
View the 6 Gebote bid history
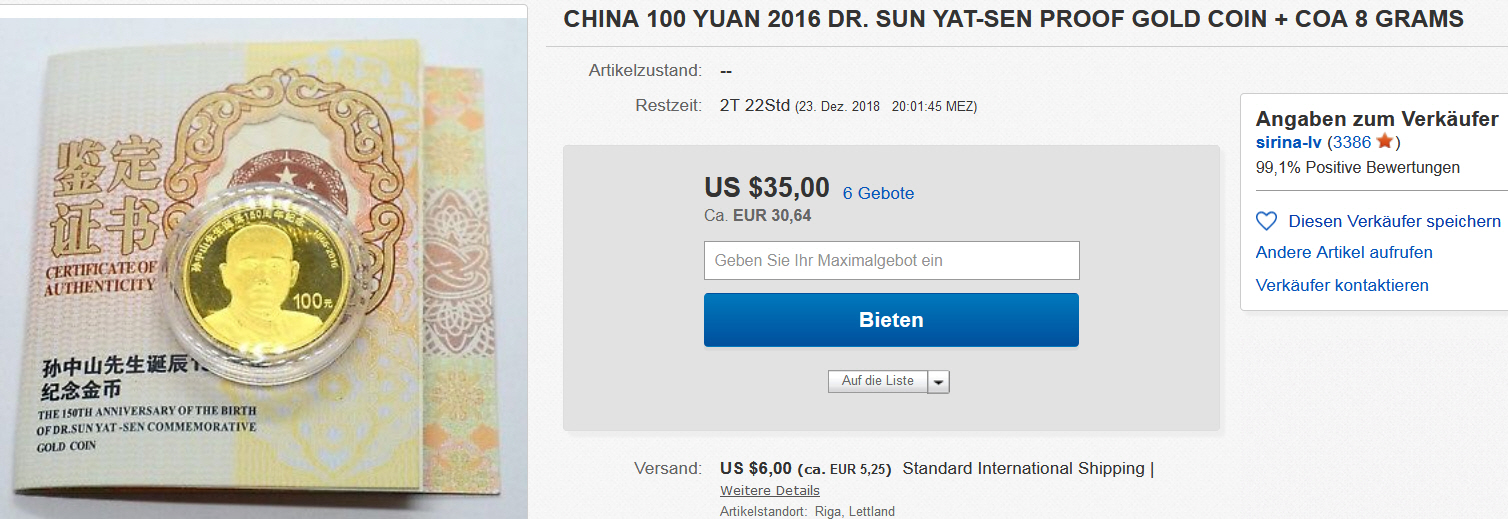pyautogui.click(x=878, y=193)
